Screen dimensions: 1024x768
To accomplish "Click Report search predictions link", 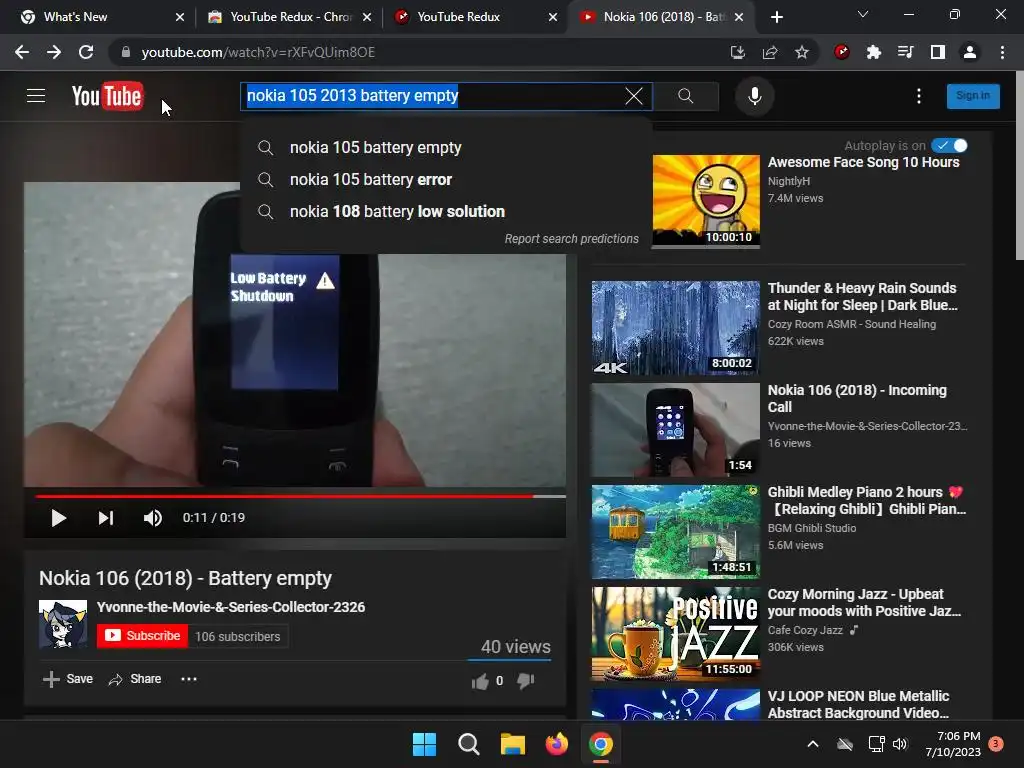I will tap(571, 239).
